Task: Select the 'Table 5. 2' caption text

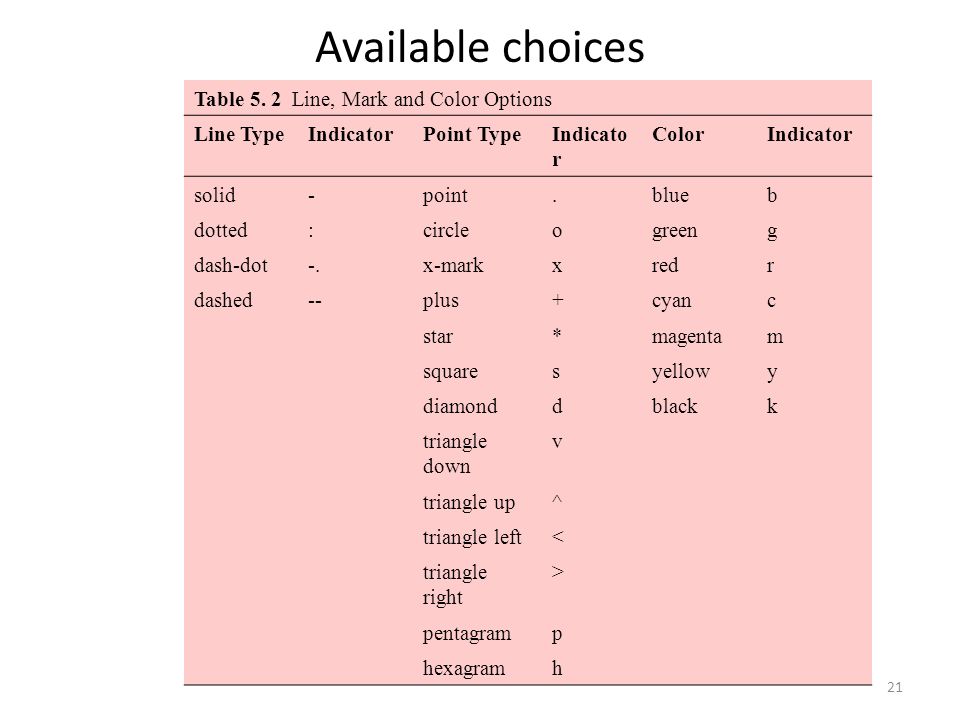Action: (x=238, y=99)
